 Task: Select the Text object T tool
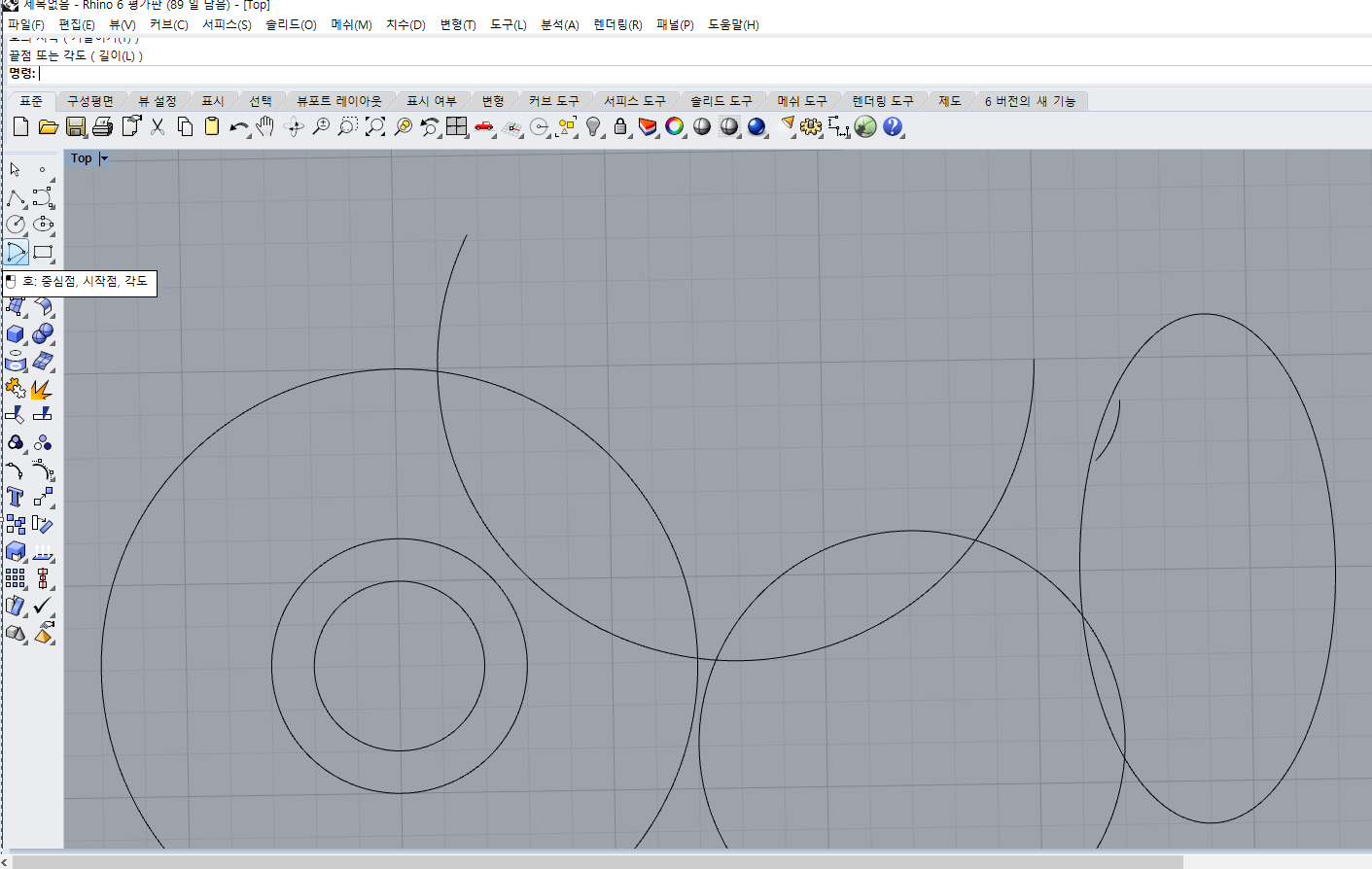click(16, 497)
